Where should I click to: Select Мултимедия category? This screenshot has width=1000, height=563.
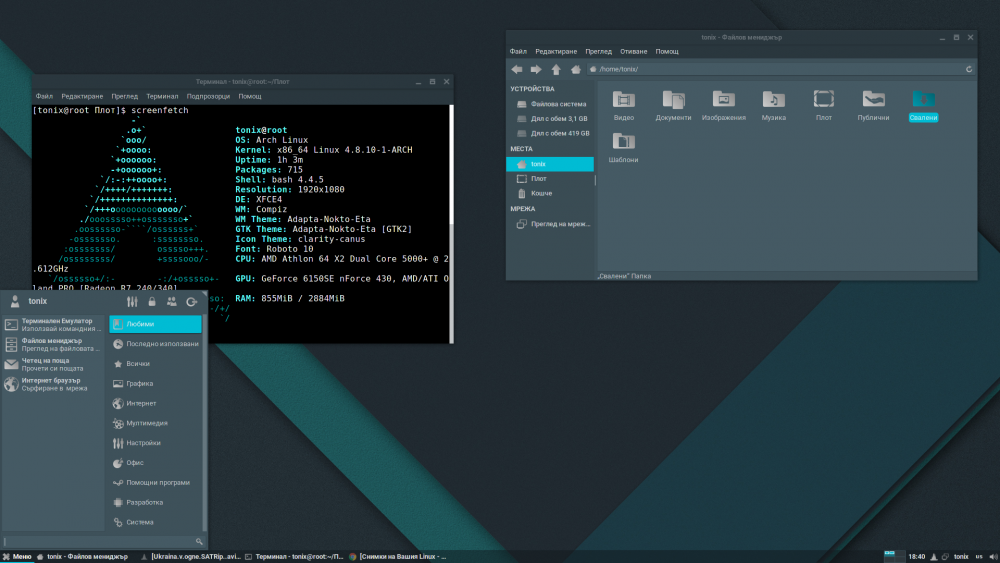click(x=155, y=423)
